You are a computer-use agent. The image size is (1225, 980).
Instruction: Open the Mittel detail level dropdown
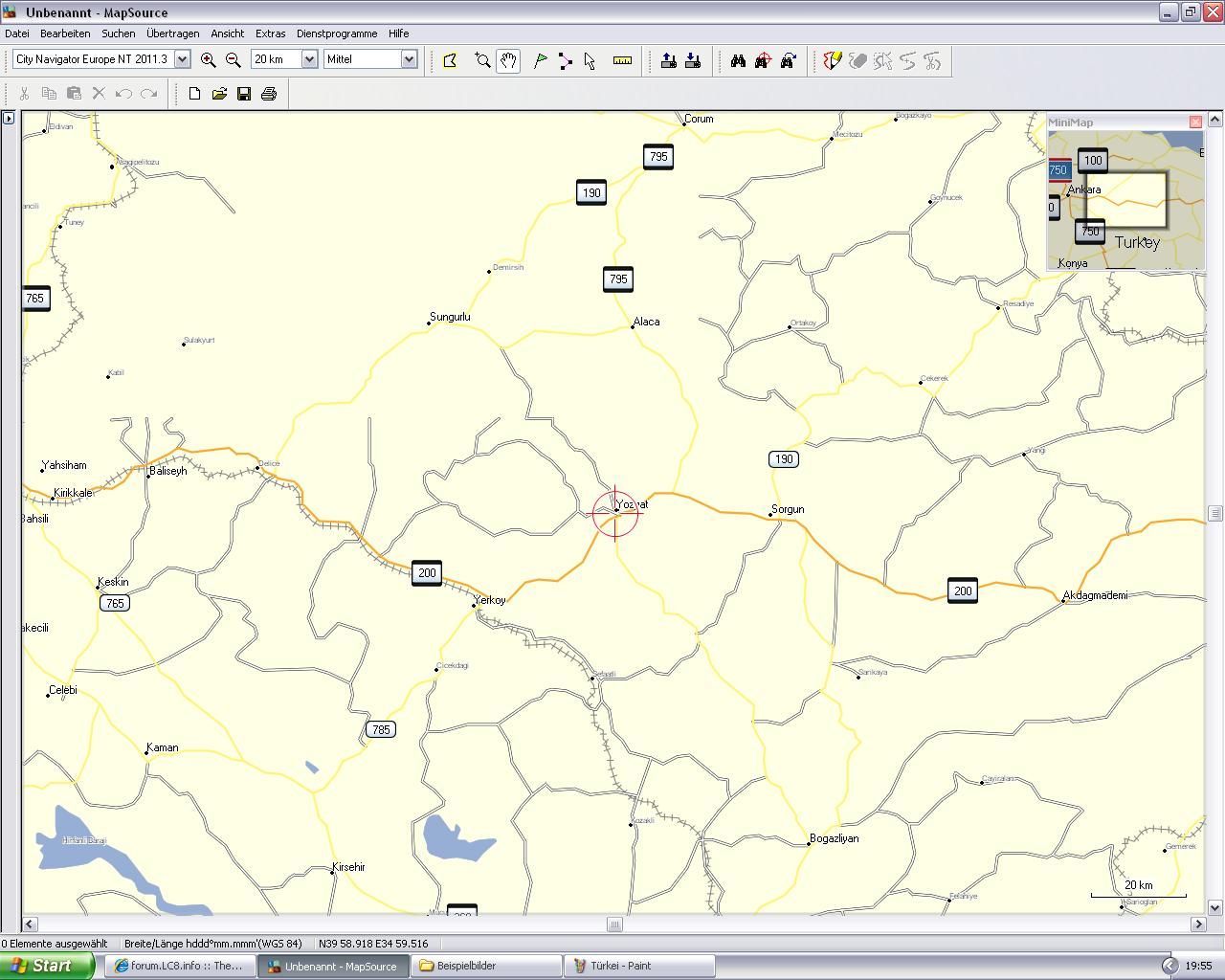point(409,59)
